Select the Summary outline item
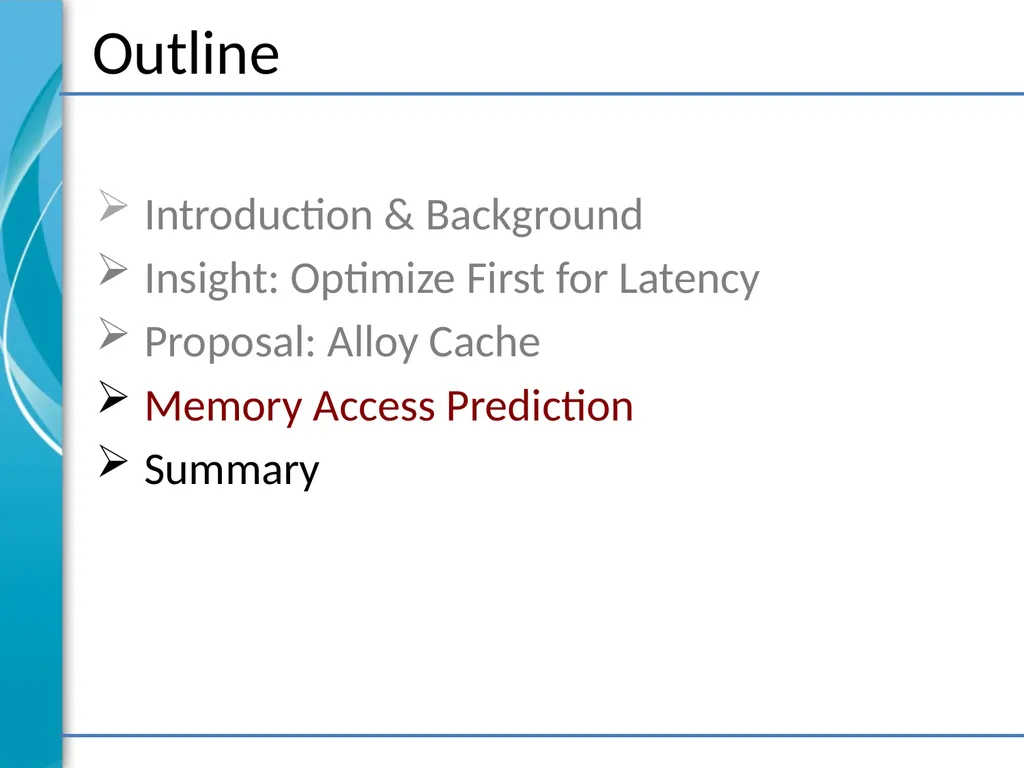This screenshot has width=1024, height=768. pyautogui.click(x=232, y=470)
